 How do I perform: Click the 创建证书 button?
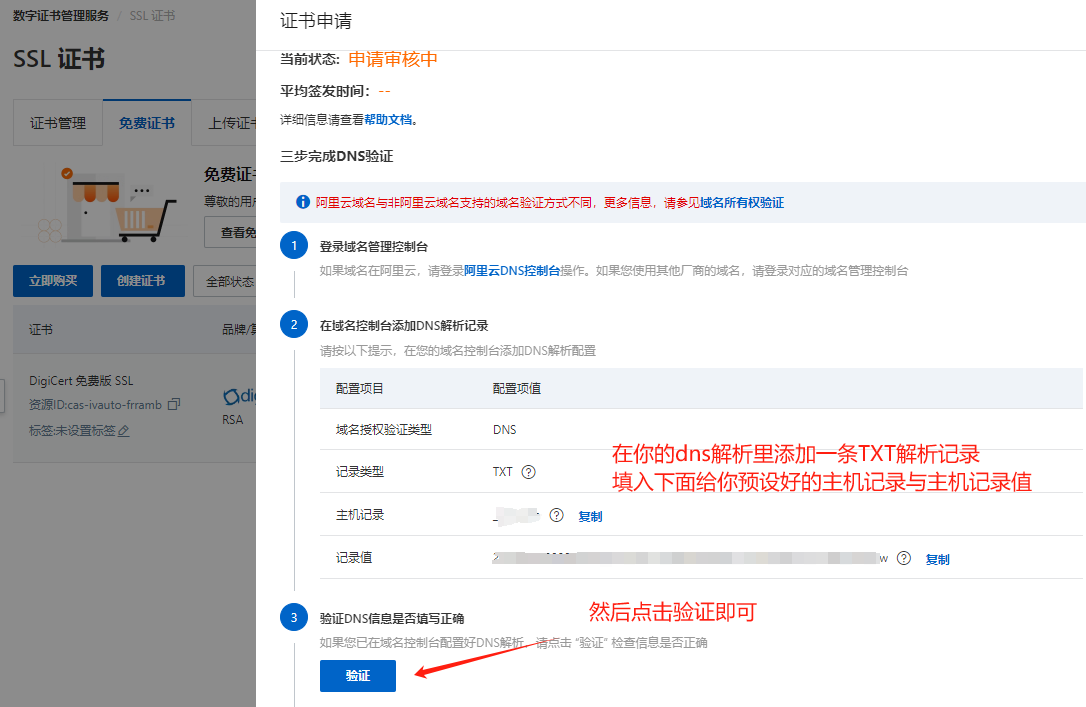pyautogui.click(x=142, y=281)
